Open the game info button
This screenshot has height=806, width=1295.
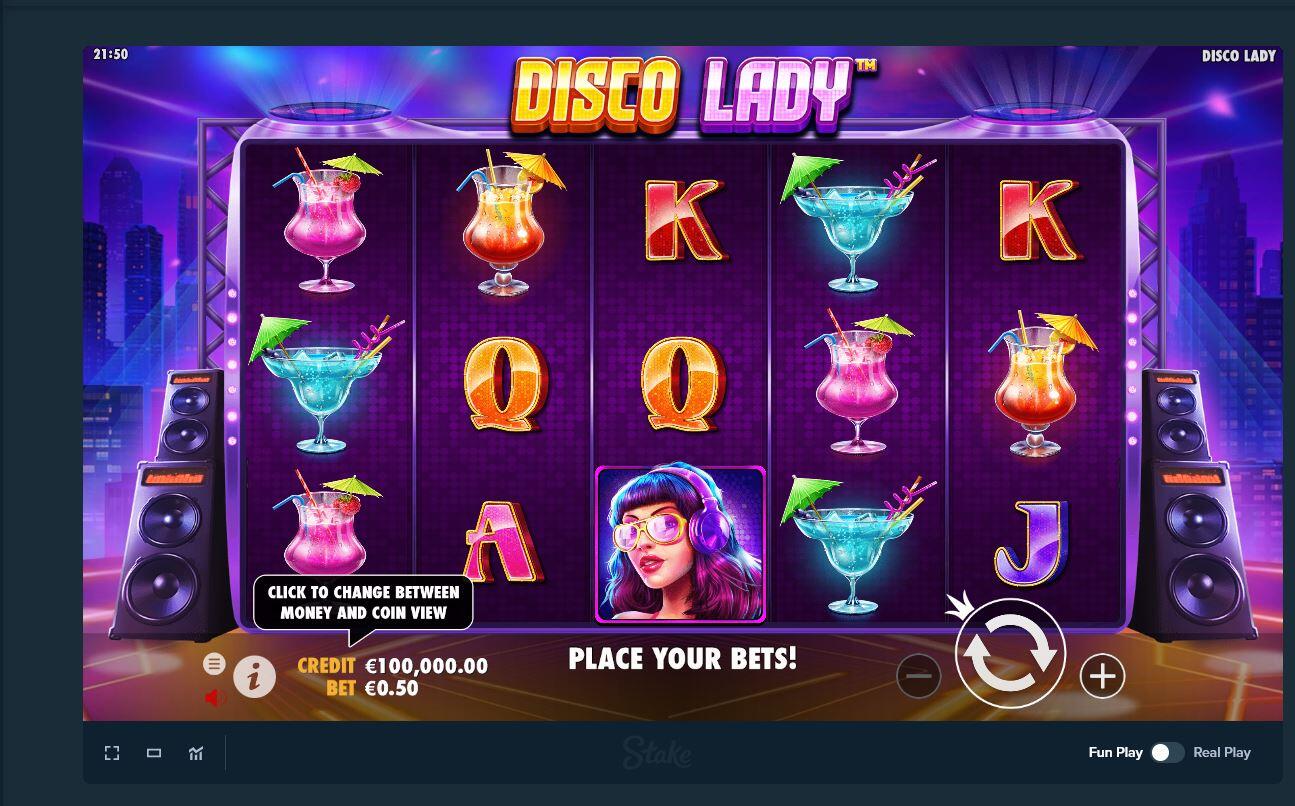click(x=255, y=677)
